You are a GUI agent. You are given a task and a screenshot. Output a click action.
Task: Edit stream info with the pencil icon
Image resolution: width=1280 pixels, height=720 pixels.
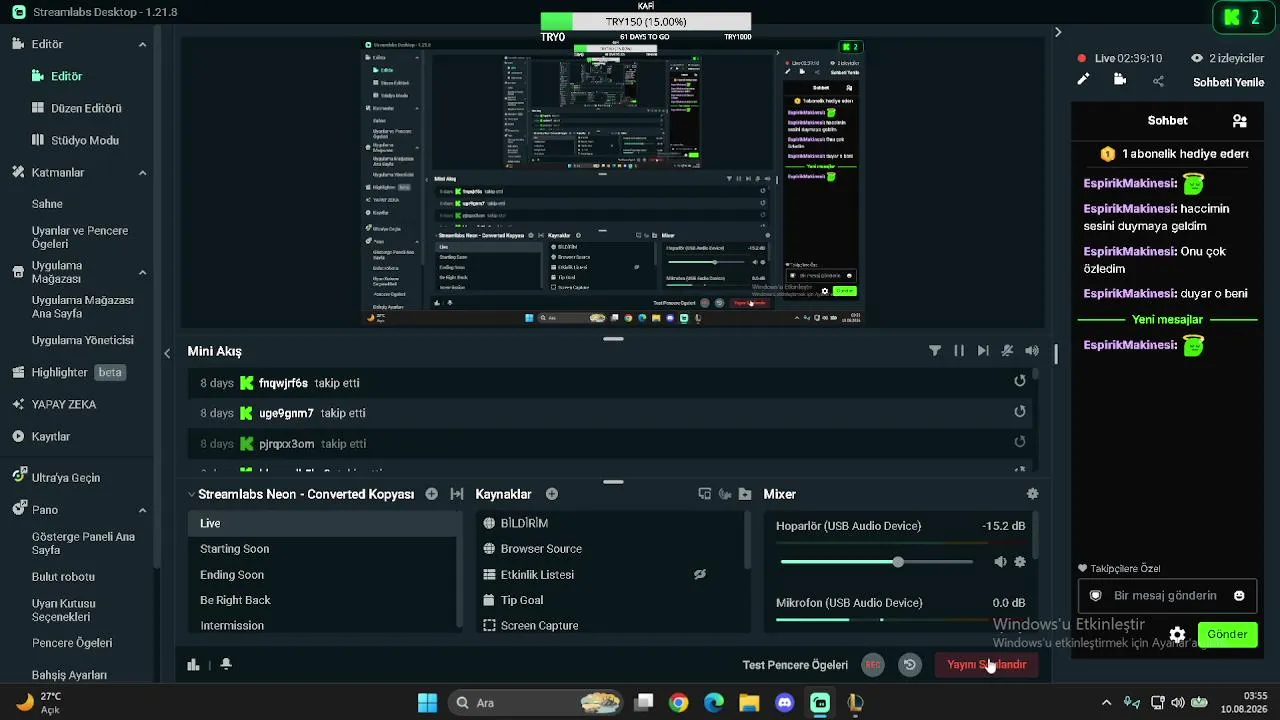(x=1083, y=80)
